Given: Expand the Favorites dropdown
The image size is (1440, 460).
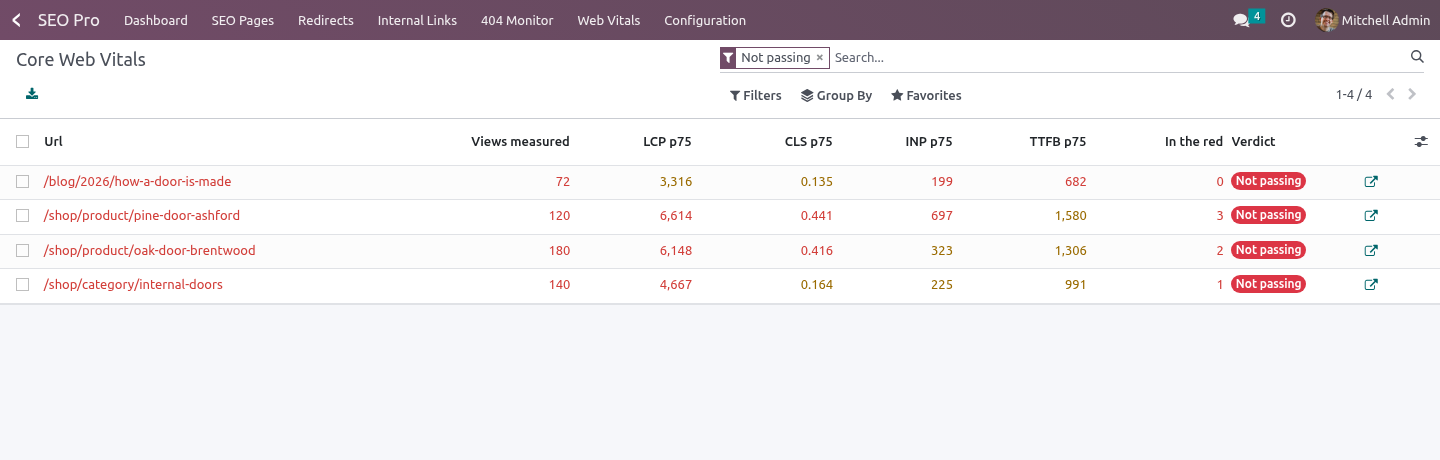Looking at the screenshot, I should click(x=926, y=96).
